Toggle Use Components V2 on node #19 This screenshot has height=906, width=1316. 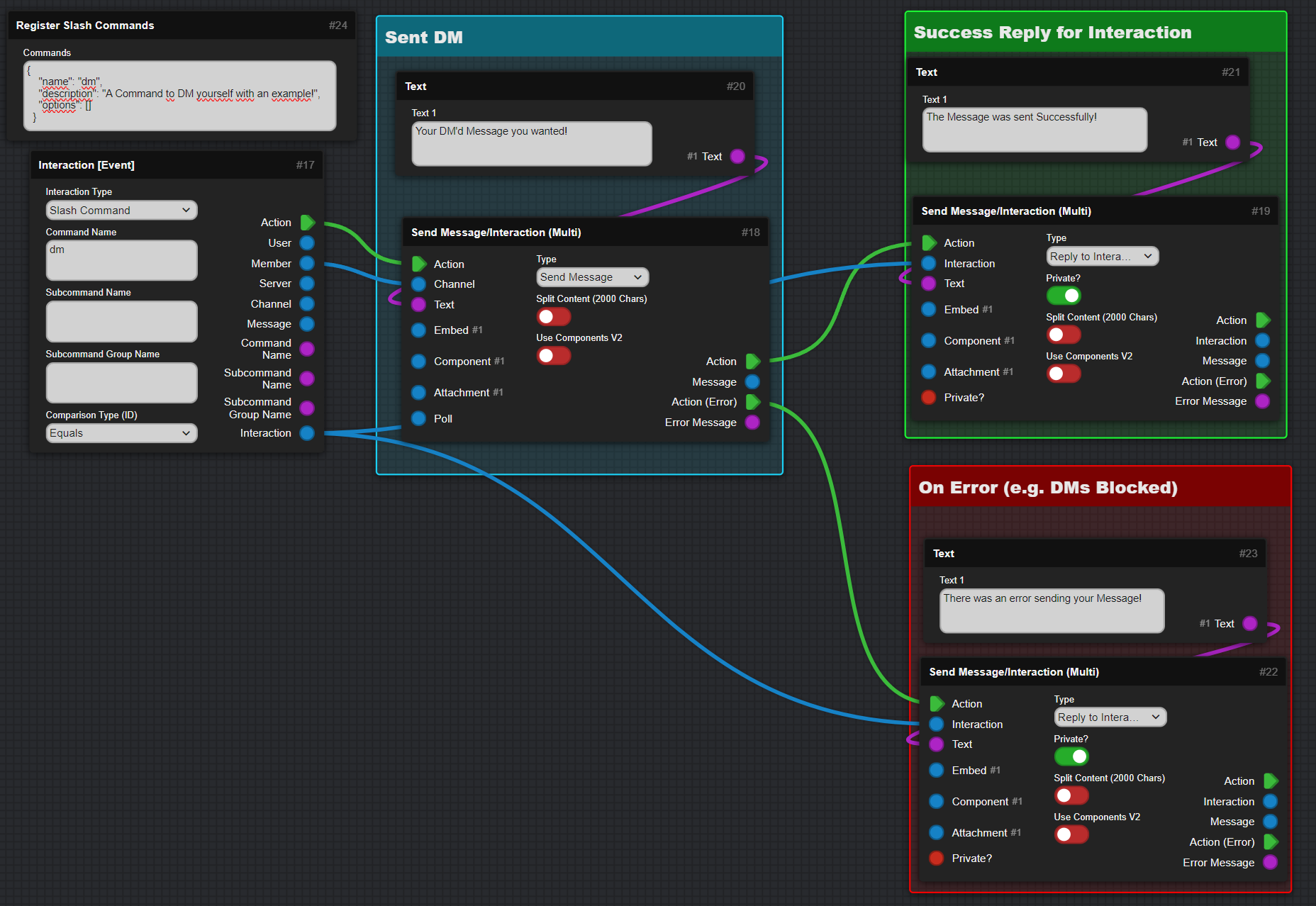[x=1064, y=374]
